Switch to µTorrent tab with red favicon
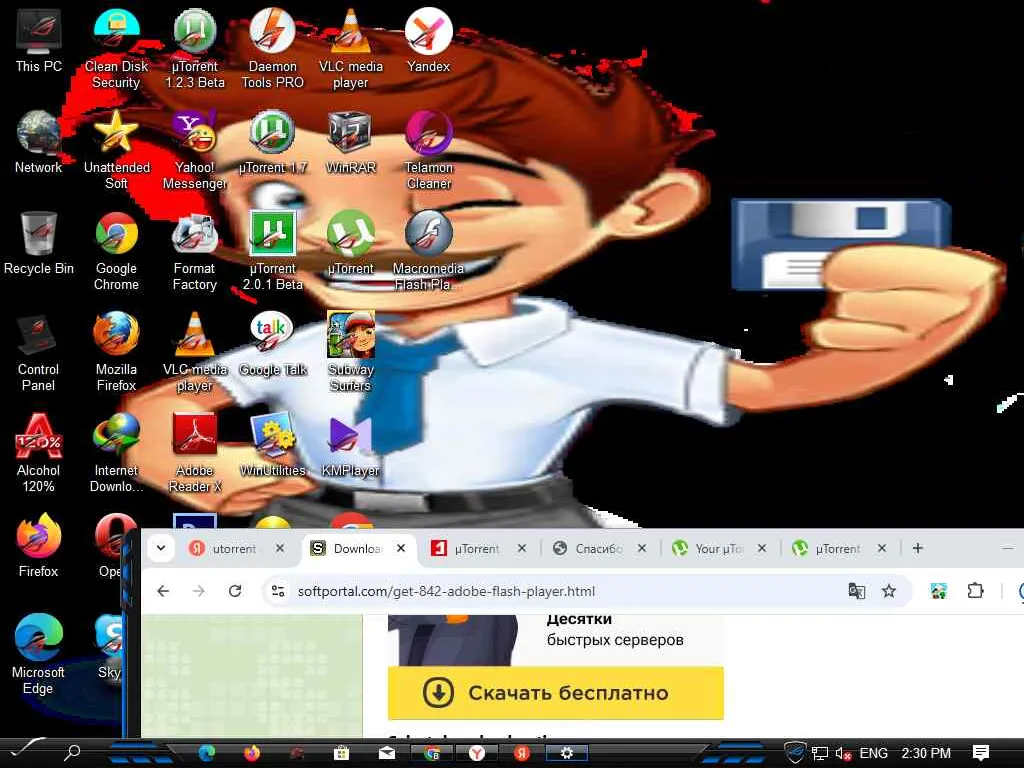 477,549
